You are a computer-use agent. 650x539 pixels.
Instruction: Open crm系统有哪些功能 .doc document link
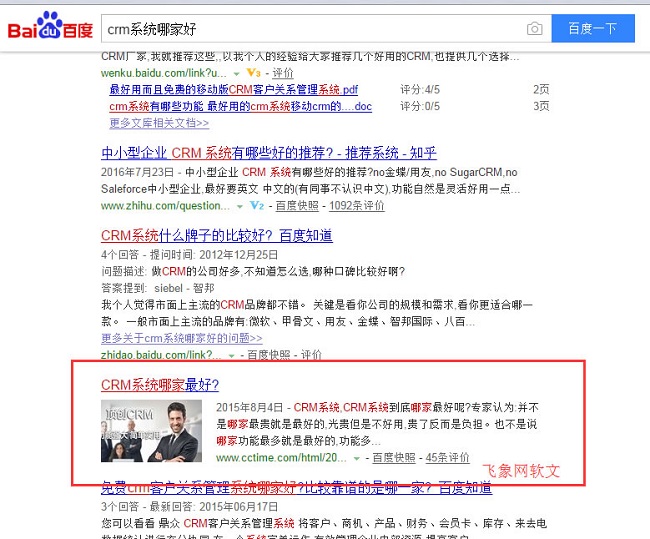click(240, 107)
